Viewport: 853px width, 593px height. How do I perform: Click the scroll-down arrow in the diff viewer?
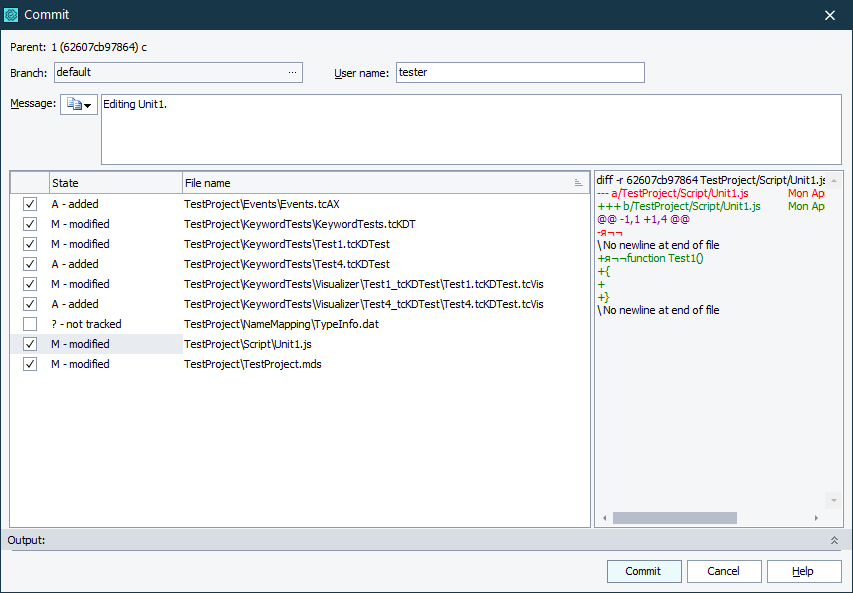point(833,499)
